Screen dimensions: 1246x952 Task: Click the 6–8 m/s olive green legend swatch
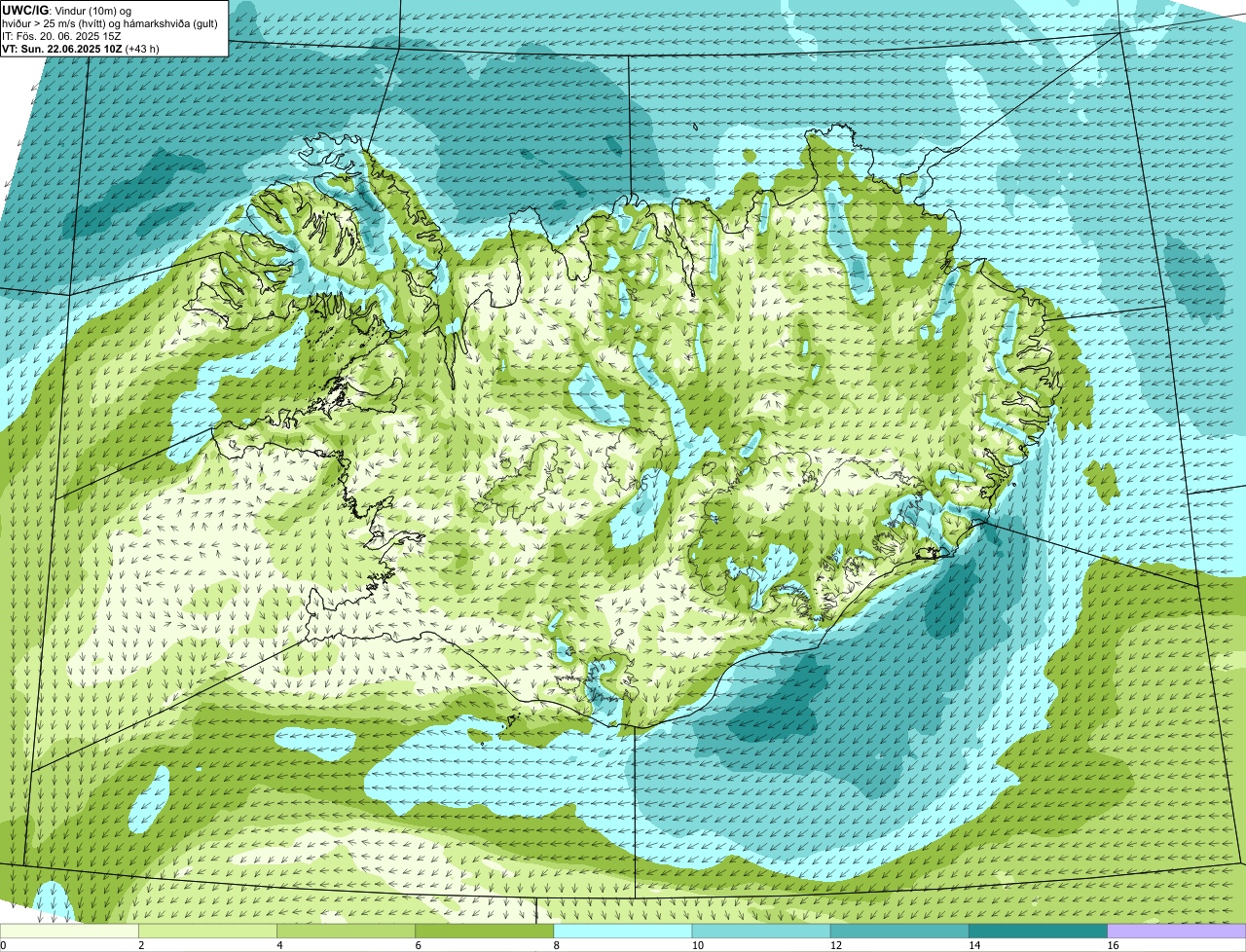[x=485, y=932]
